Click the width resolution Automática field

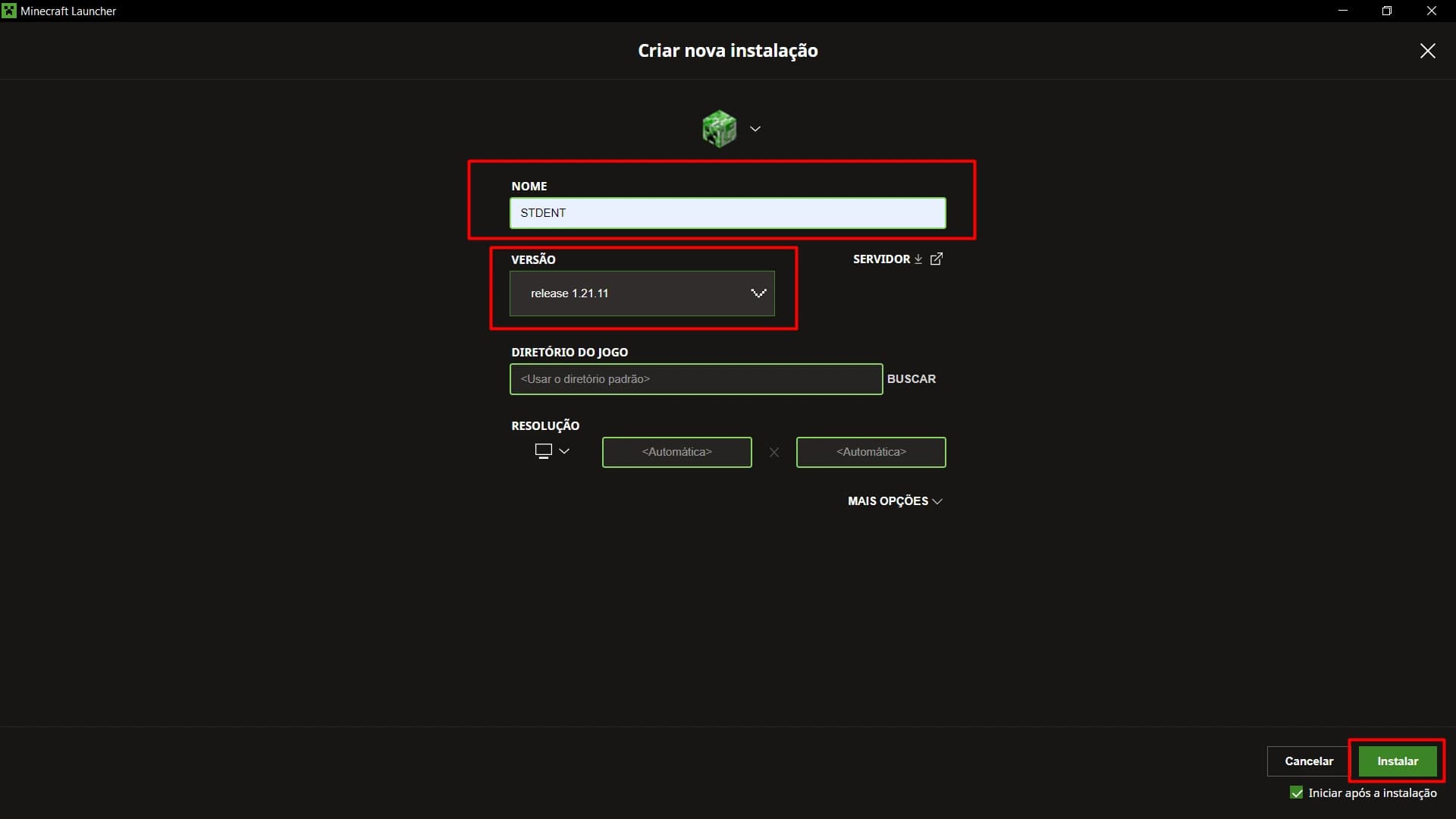point(676,451)
